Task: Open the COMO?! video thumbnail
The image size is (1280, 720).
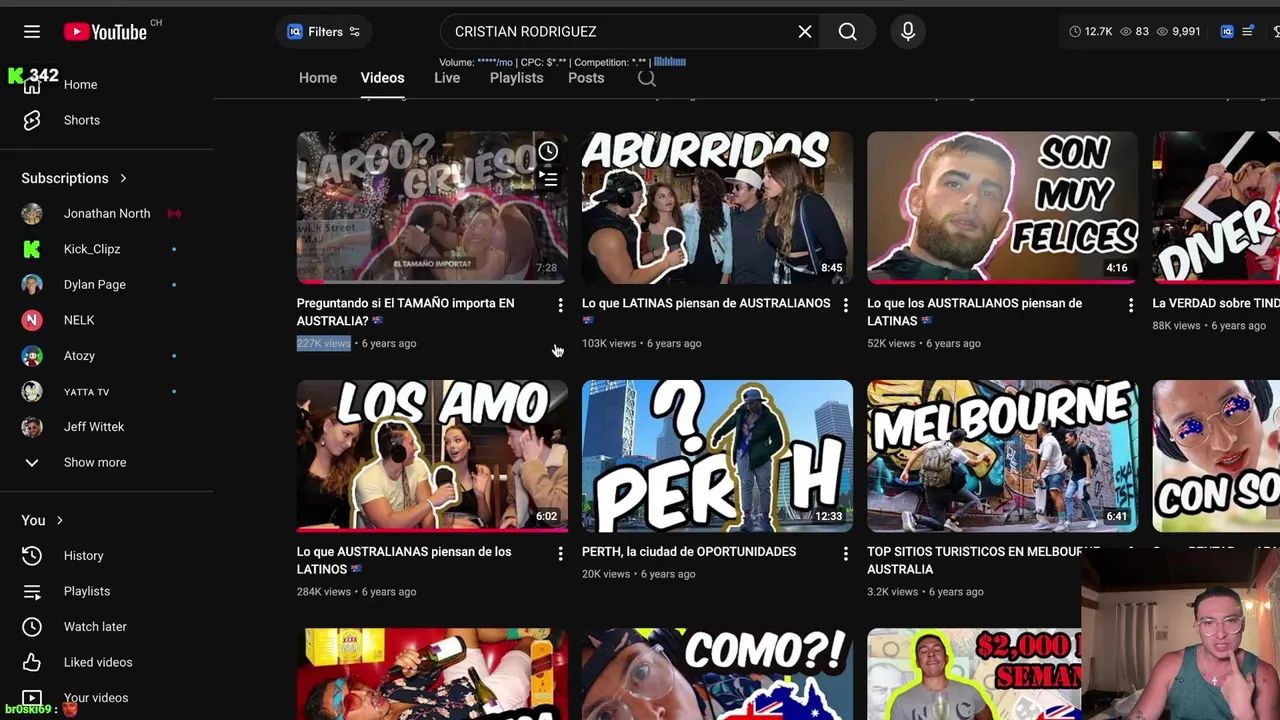Action: pyautogui.click(x=717, y=674)
